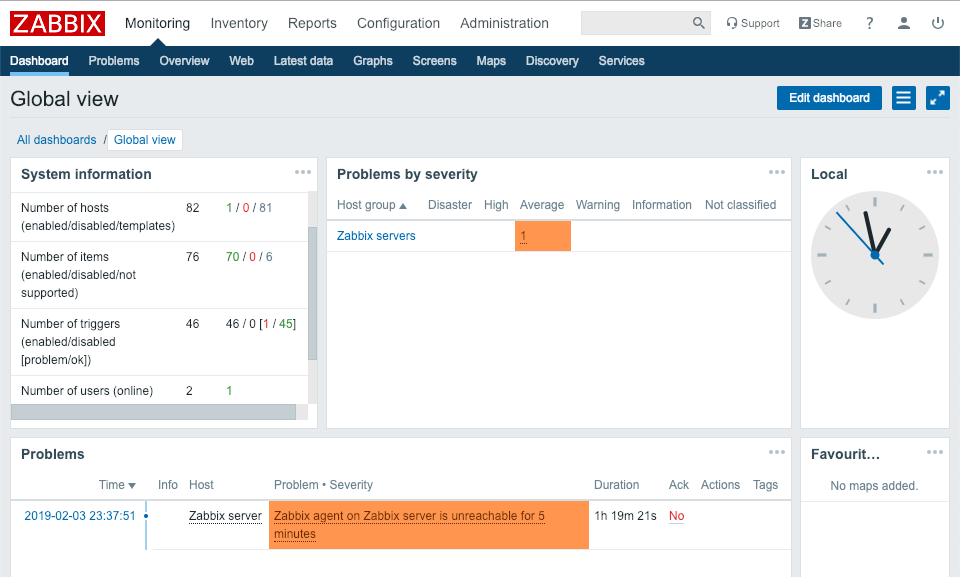Screen dimensions: 960x577
Task: Click the items value 70 / 0 / 6
Action: pos(249,257)
